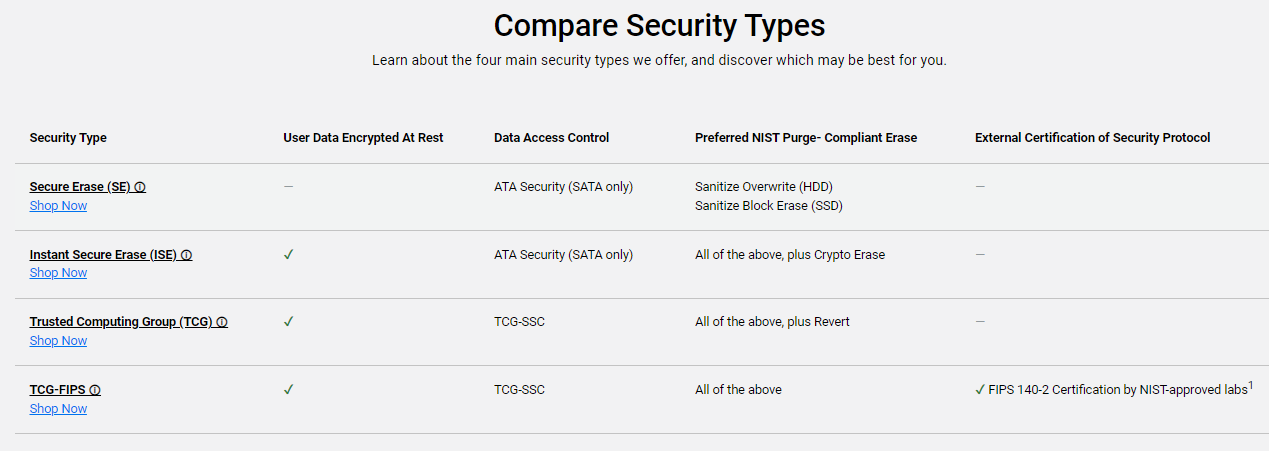Click the encrypted checkmark in Trusted Computing Group row
This screenshot has height=451, width=1269.
coord(288,322)
